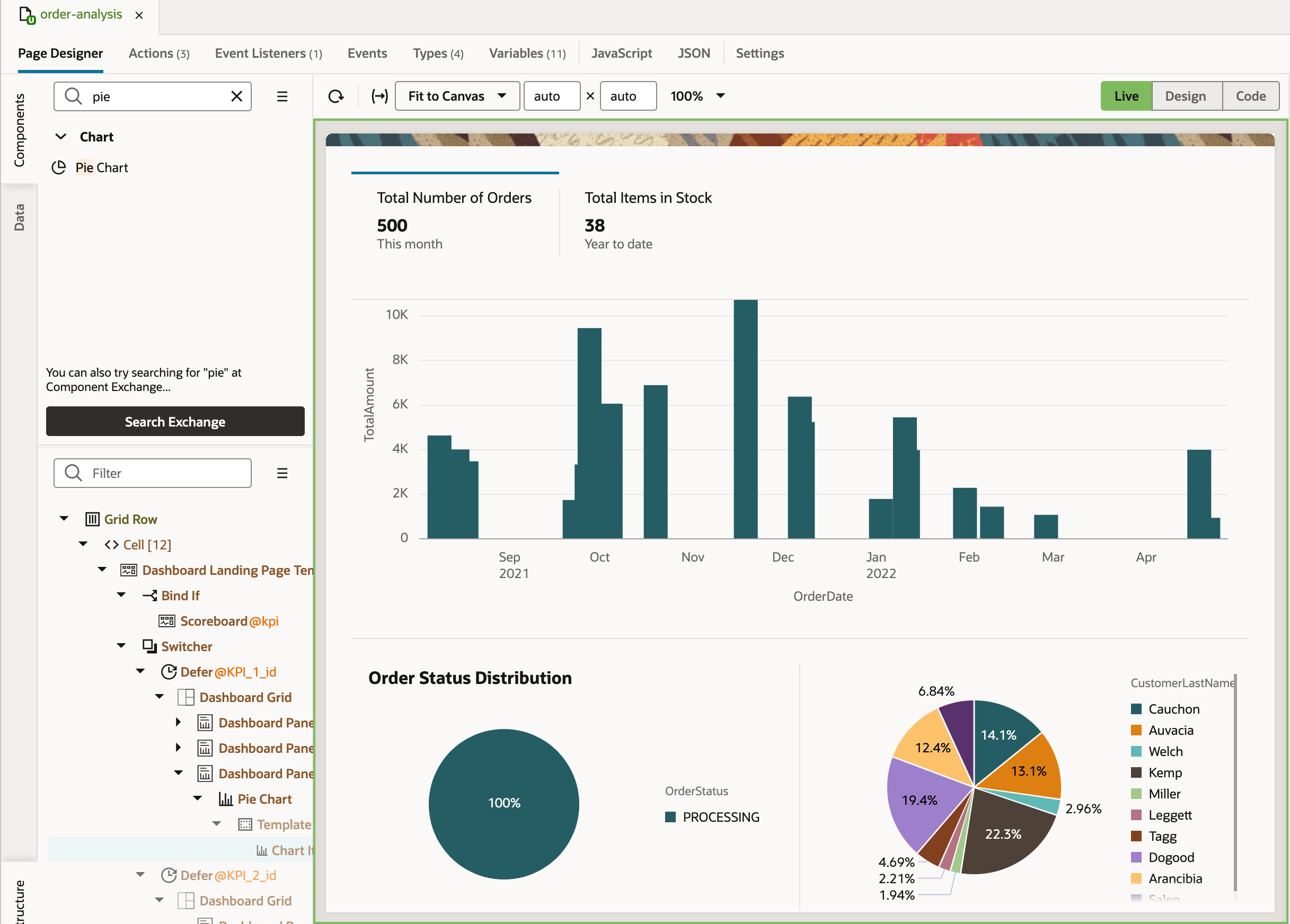This screenshot has height=924, width=1290.
Task: Select the Live preview button
Action: click(x=1126, y=95)
